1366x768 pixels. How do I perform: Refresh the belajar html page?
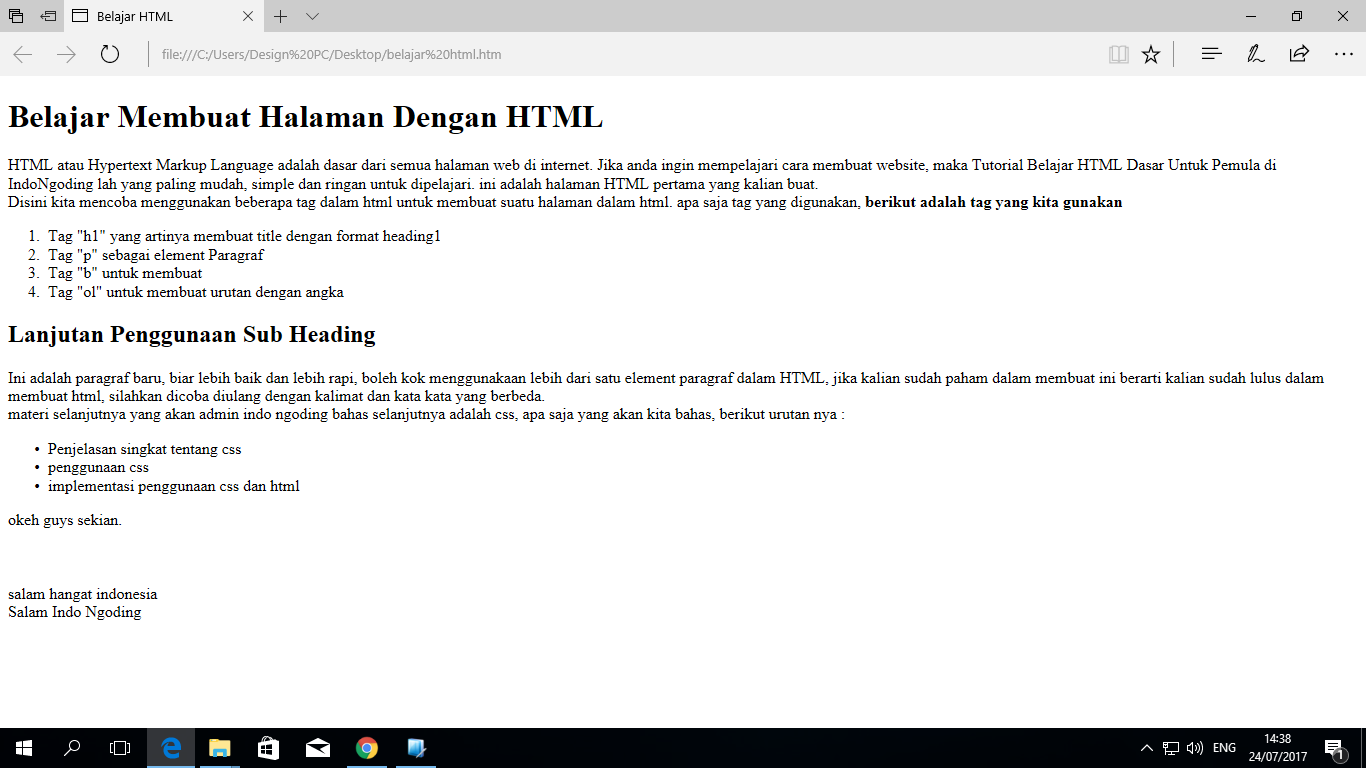(x=110, y=54)
